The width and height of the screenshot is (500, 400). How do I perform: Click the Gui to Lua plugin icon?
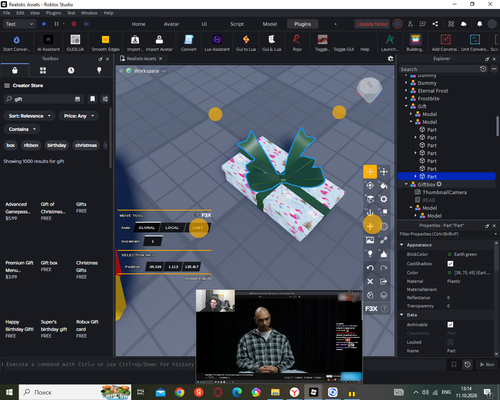[x=246, y=40]
